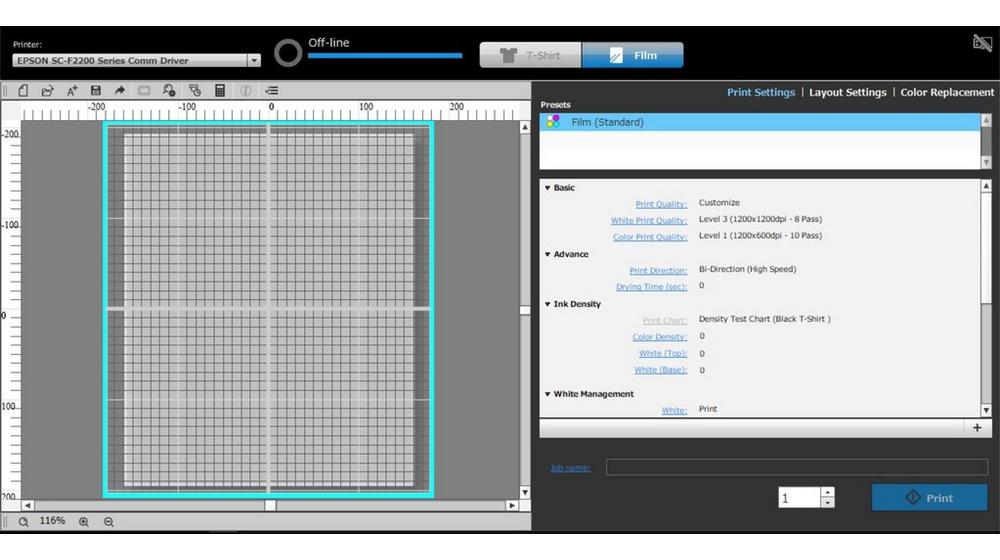Open the Printer selection dropdown

coord(254,61)
